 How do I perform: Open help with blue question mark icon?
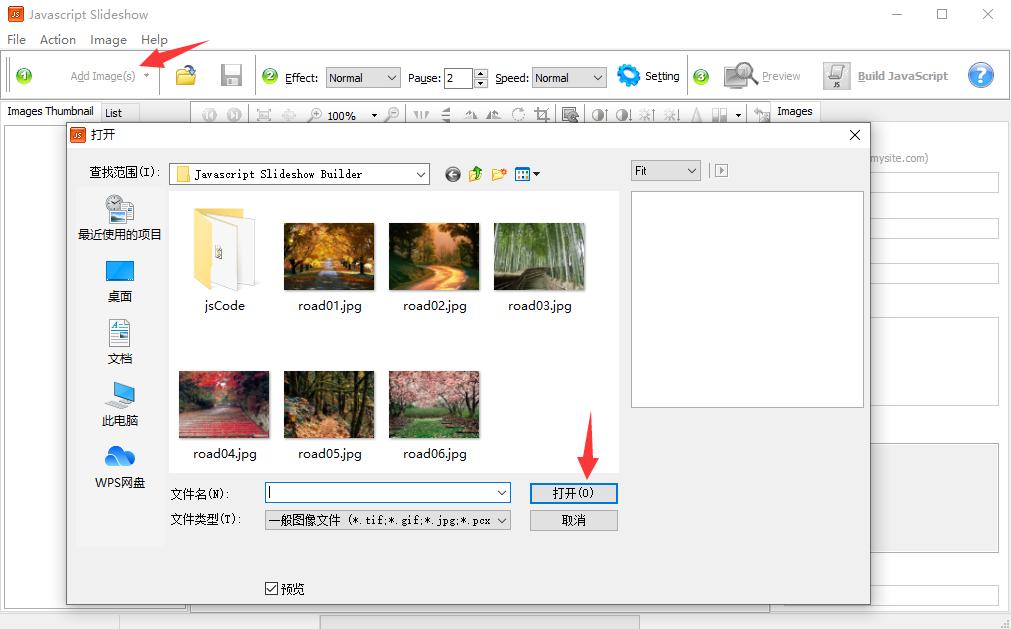pos(980,75)
